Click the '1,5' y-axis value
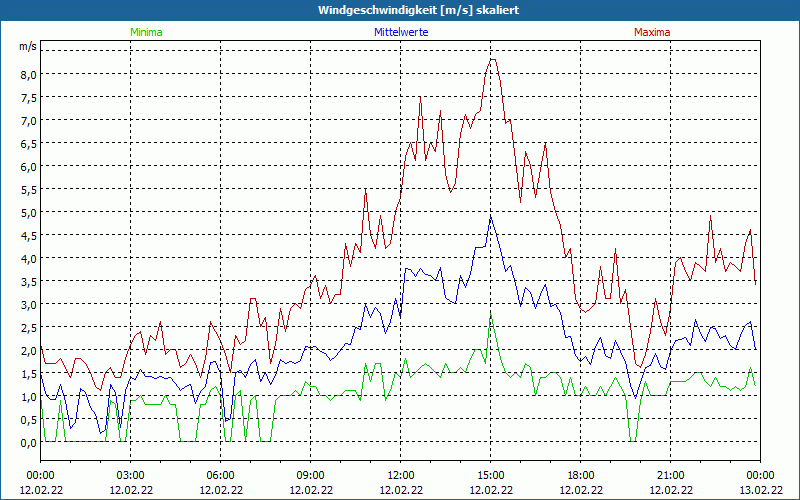 [29, 373]
